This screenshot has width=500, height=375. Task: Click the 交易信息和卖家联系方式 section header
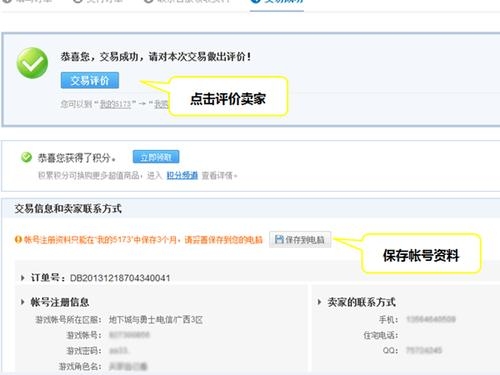click(x=68, y=209)
